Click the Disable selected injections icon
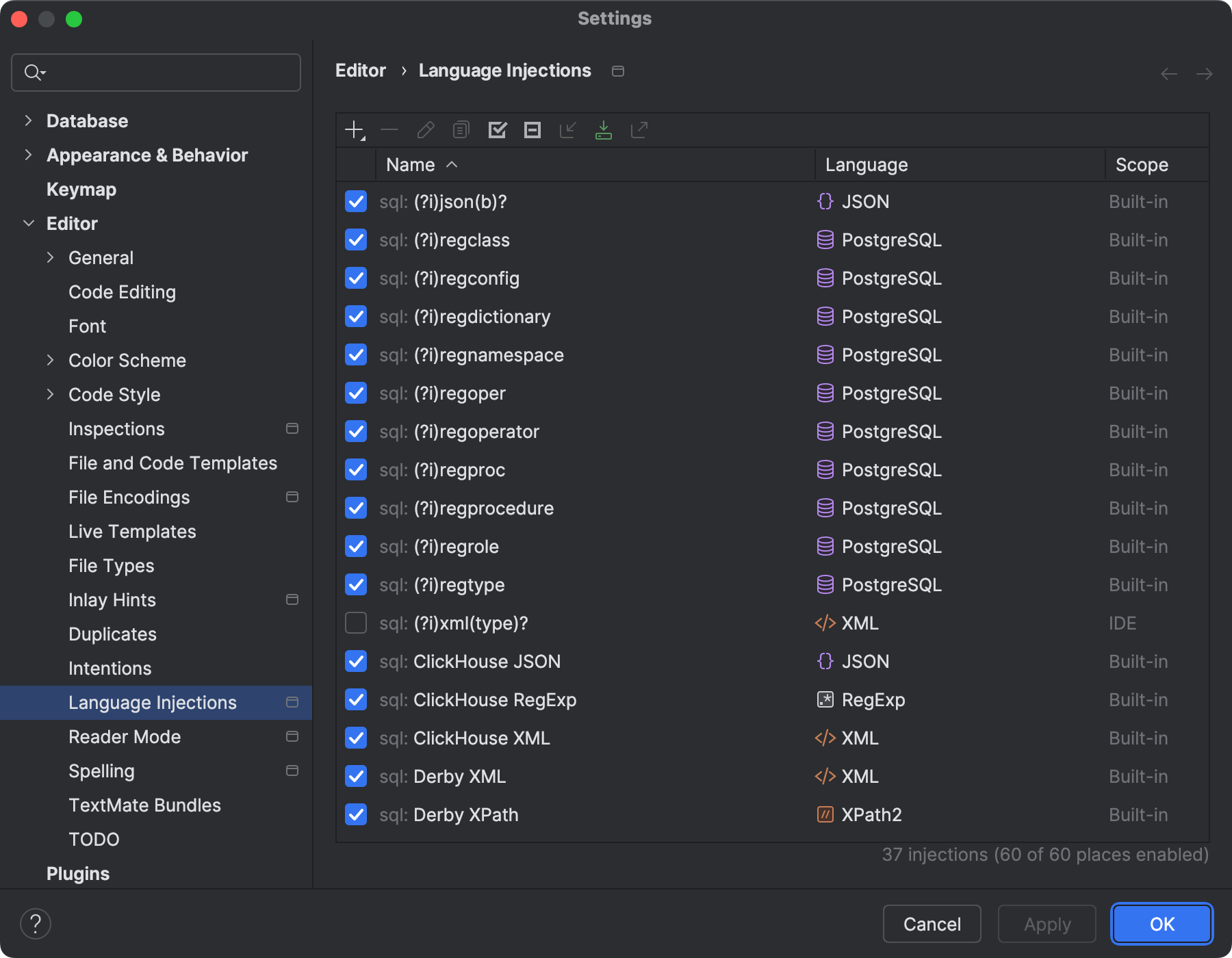1232x958 pixels. (532, 130)
